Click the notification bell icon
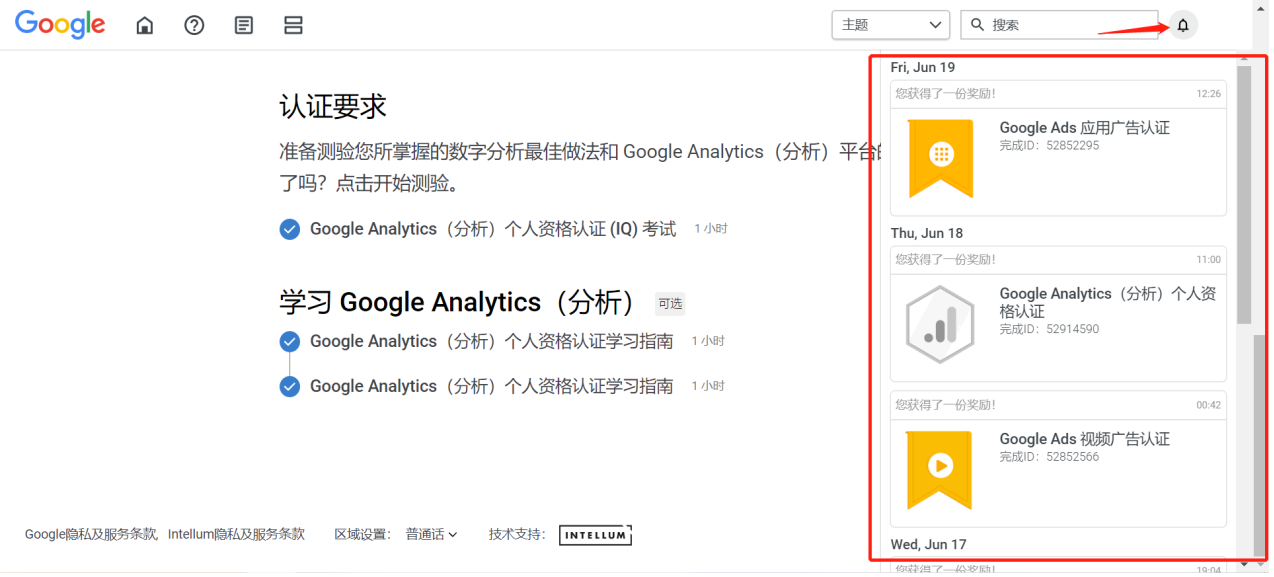Image resolution: width=1274 pixels, height=577 pixels. (x=1183, y=25)
